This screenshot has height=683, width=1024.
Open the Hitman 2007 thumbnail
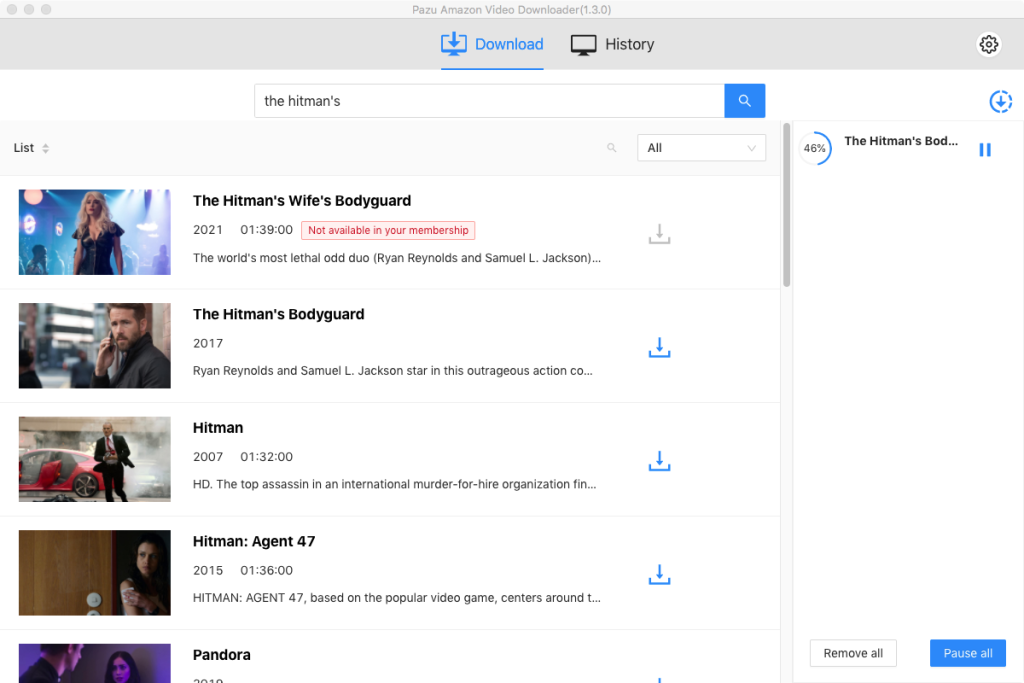[95, 459]
